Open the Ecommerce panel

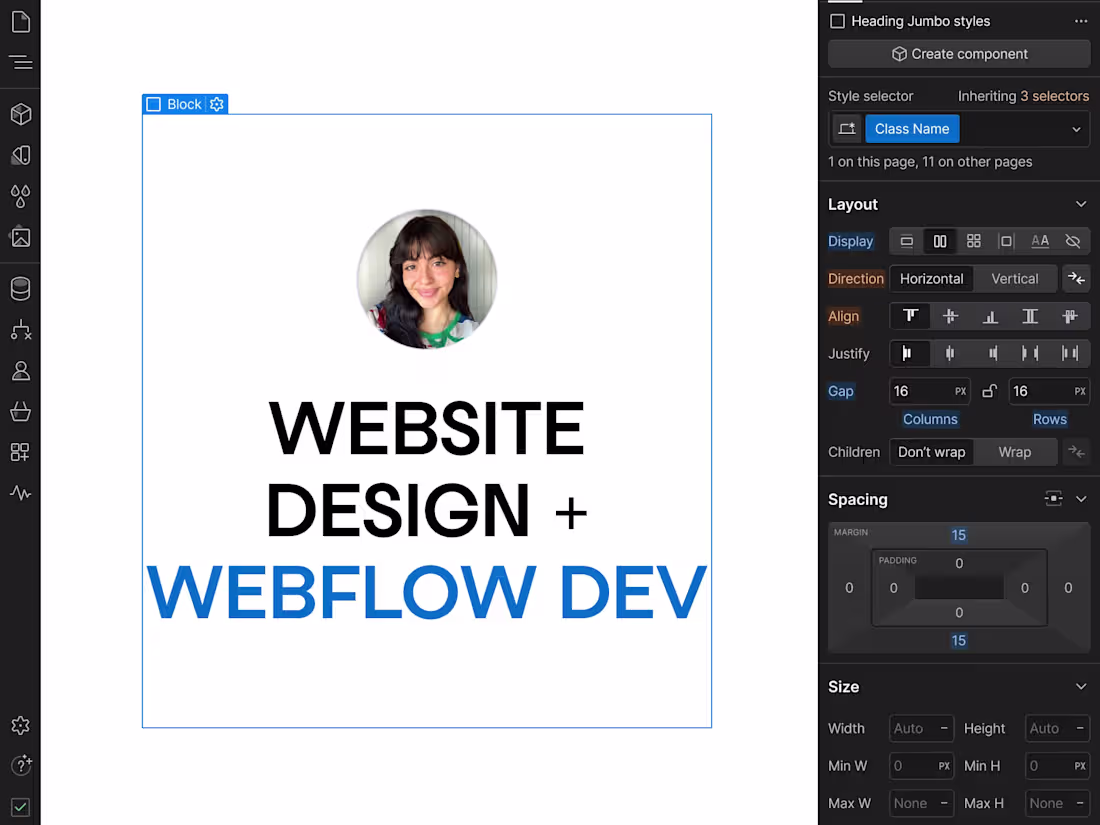(20, 411)
